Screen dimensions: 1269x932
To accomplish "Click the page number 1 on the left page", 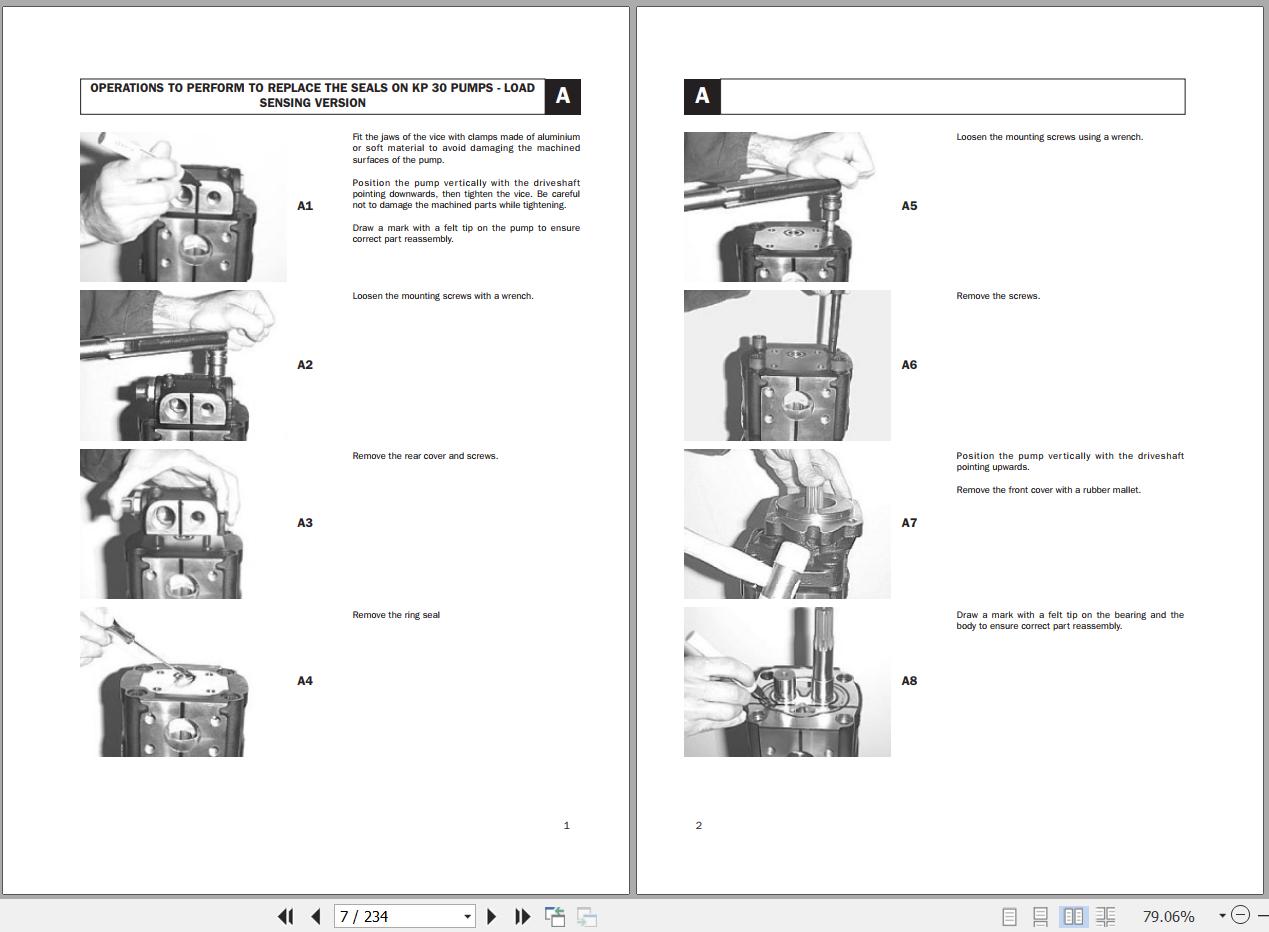I will click(566, 825).
